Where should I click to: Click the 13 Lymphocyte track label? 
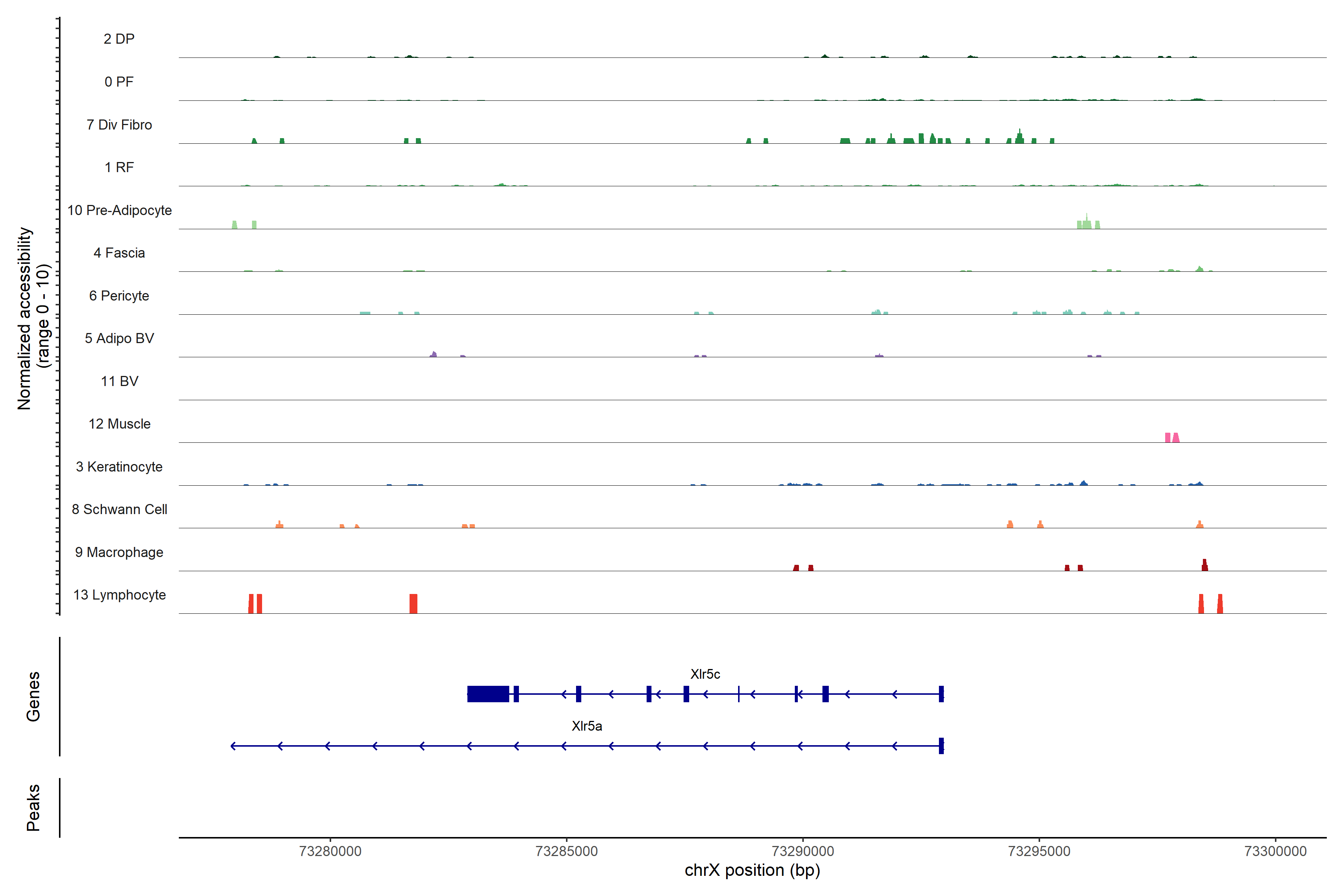click(x=119, y=595)
